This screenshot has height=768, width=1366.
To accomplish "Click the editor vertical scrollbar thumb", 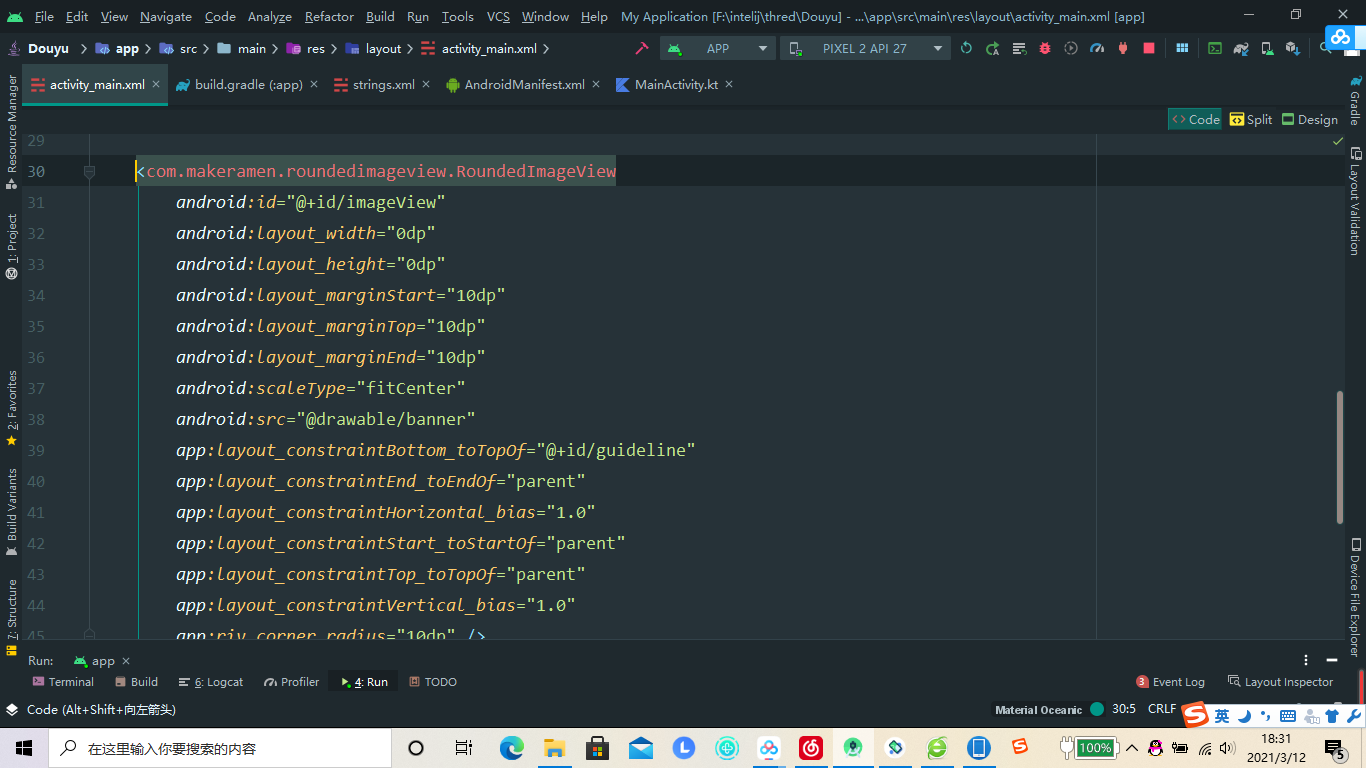I will click(1340, 457).
